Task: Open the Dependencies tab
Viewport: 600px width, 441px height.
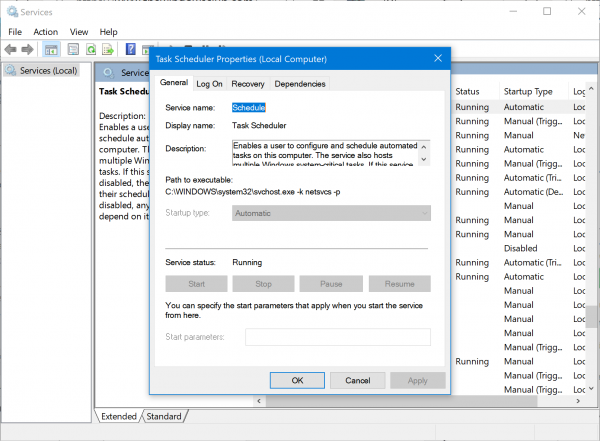Action: coord(299,84)
